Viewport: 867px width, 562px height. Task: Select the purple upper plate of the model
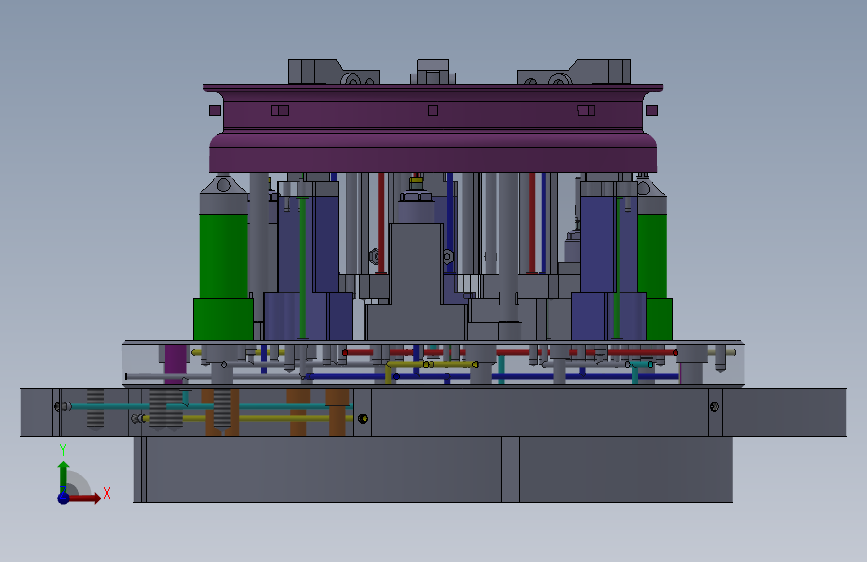433,128
